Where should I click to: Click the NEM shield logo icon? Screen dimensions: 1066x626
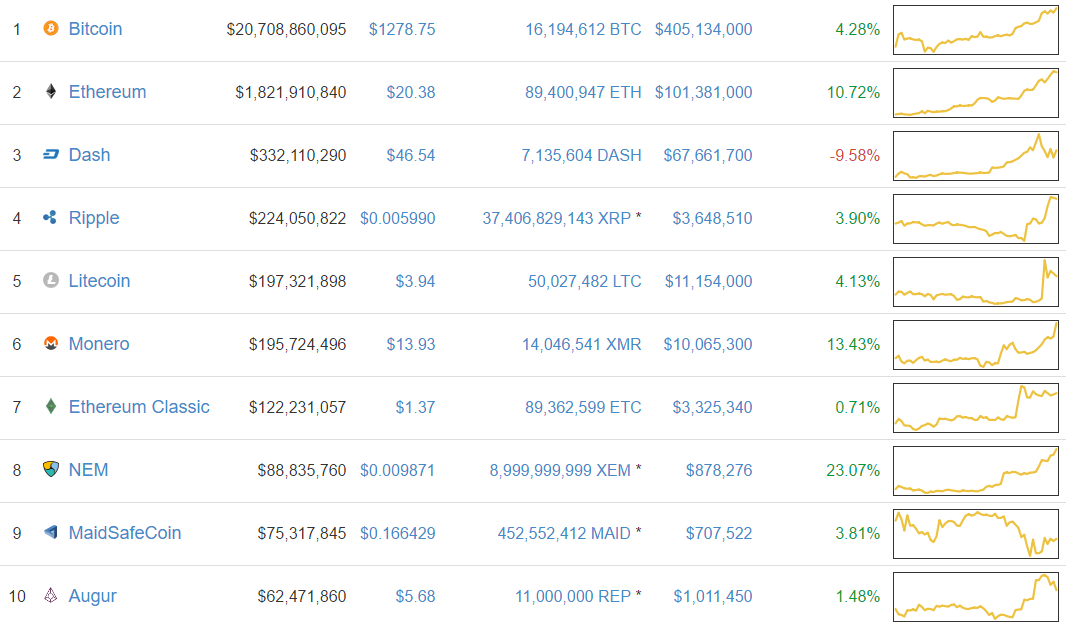click(x=51, y=469)
